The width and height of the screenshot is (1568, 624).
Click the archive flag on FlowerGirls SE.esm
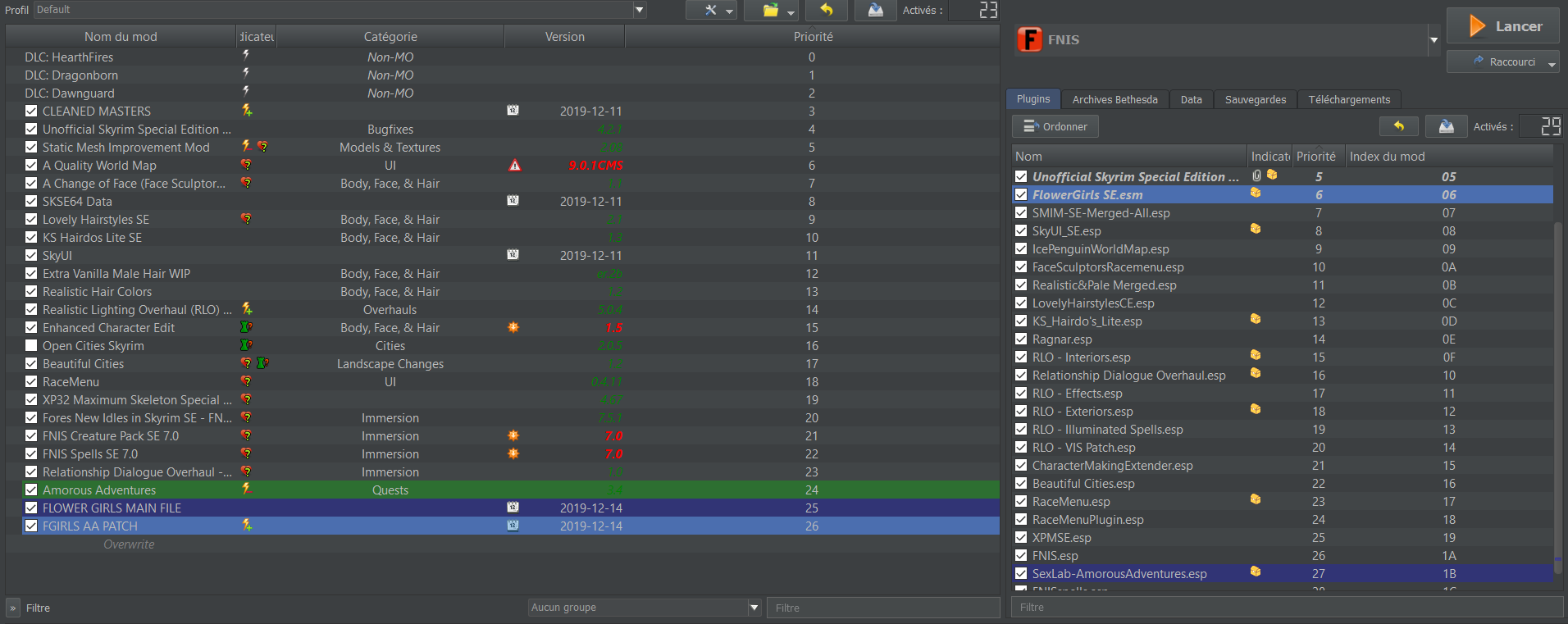1256,194
